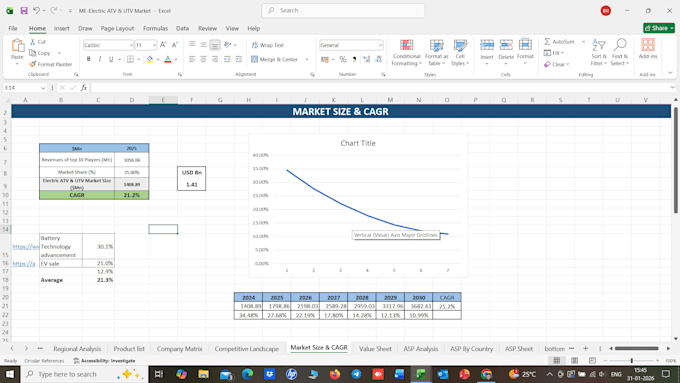
Task: Apply percent style format
Action: tap(343, 59)
